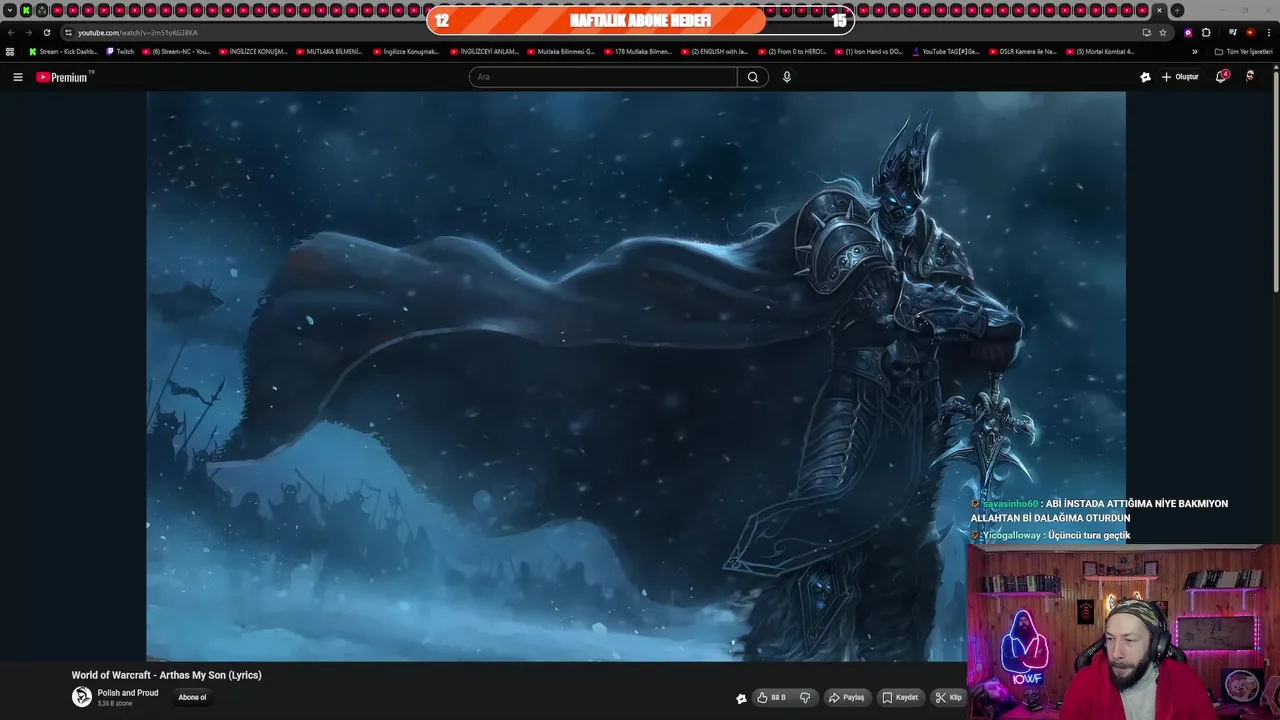Open '(6) Stream-NC - You...' bookmark

[x=176, y=51]
